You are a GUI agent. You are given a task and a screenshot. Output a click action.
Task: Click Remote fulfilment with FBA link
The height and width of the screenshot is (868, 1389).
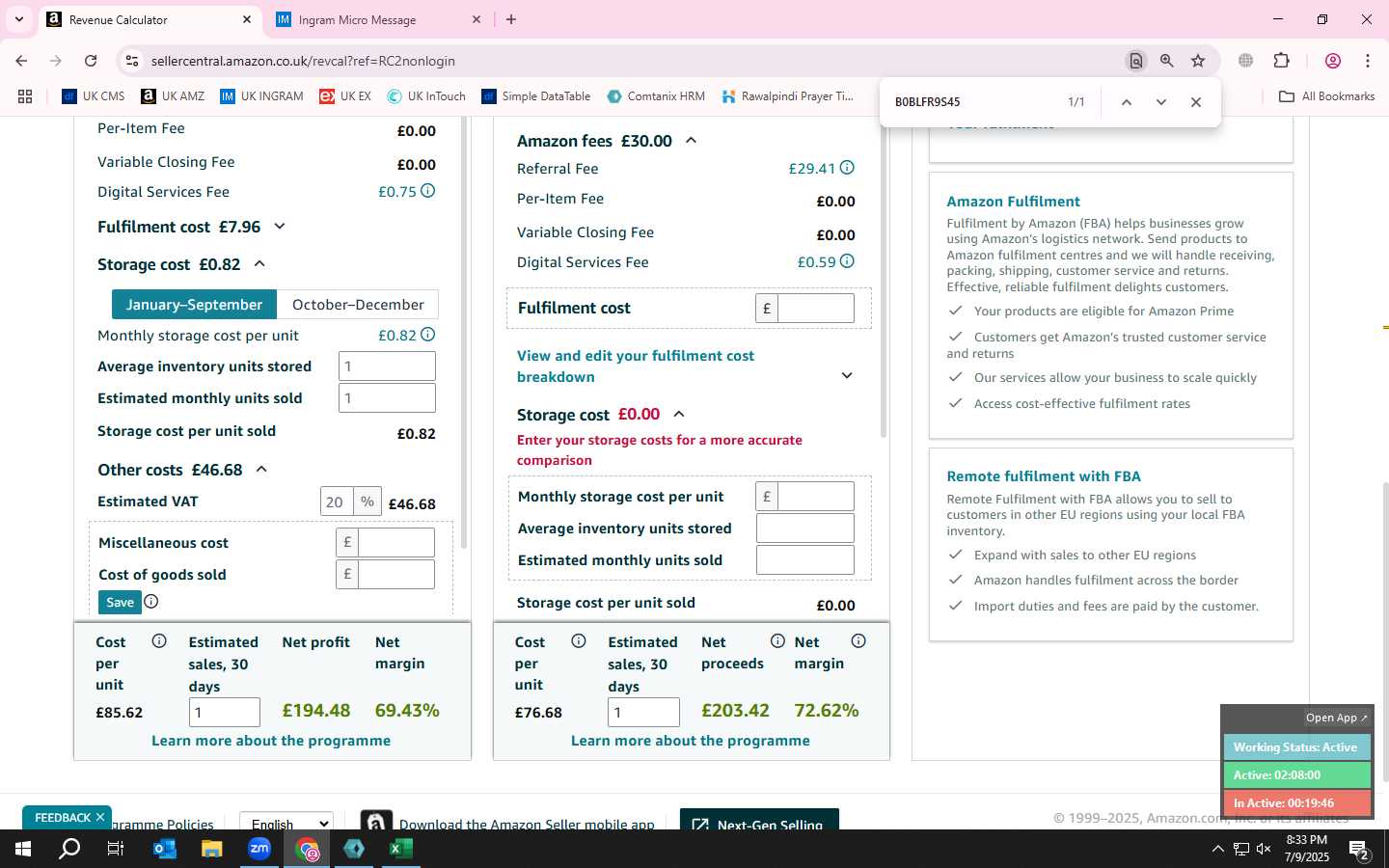[1044, 476]
